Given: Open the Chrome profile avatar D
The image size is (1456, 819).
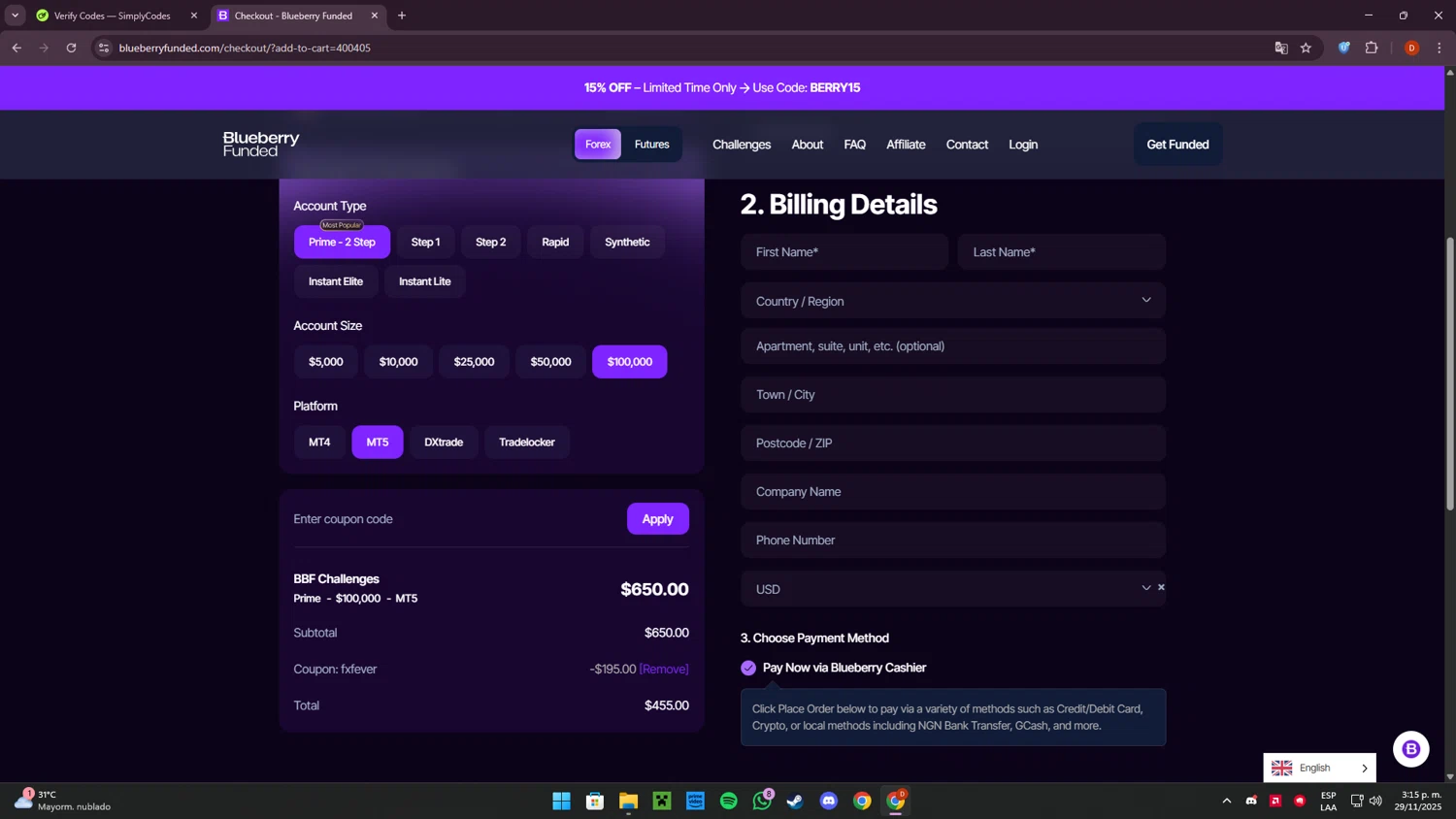Looking at the screenshot, I should click(x=1411, y=48).
